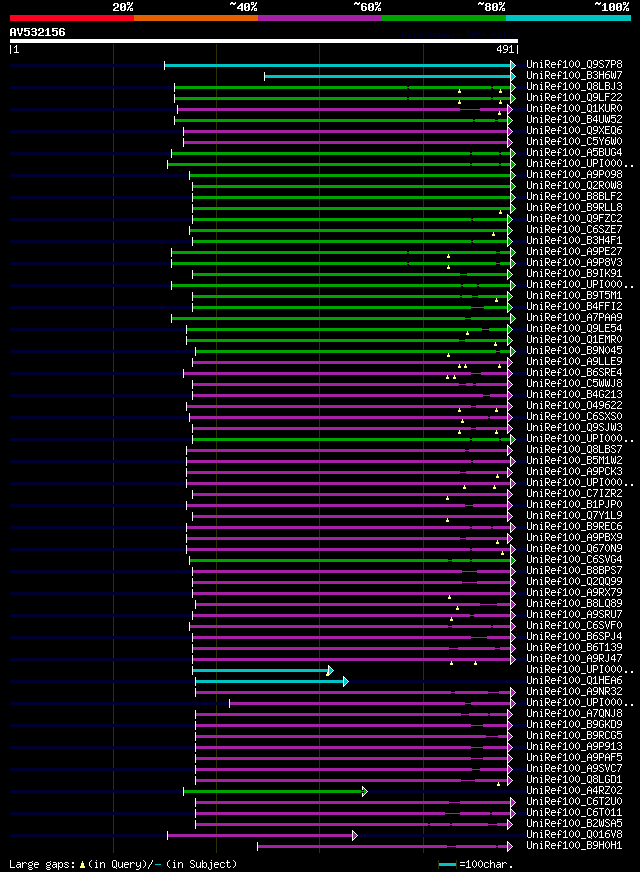Select the UniRef100_Q1KUR0 hit label

pos(574,108)
